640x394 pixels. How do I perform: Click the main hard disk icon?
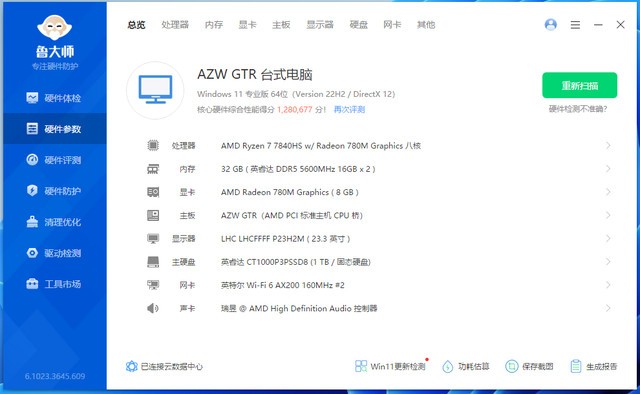[153, 262]
